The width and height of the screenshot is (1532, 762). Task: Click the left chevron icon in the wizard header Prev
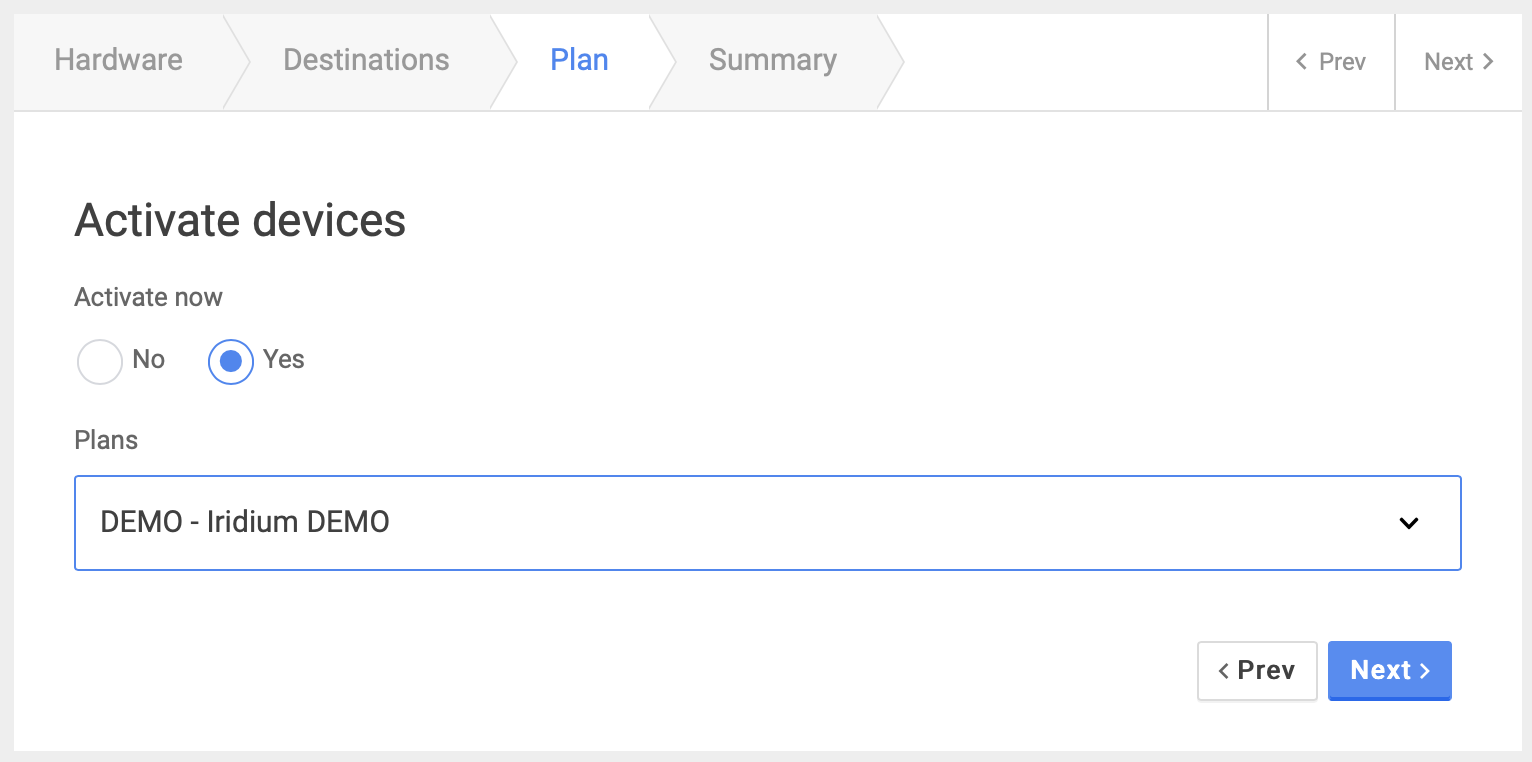click(1301, 62)
